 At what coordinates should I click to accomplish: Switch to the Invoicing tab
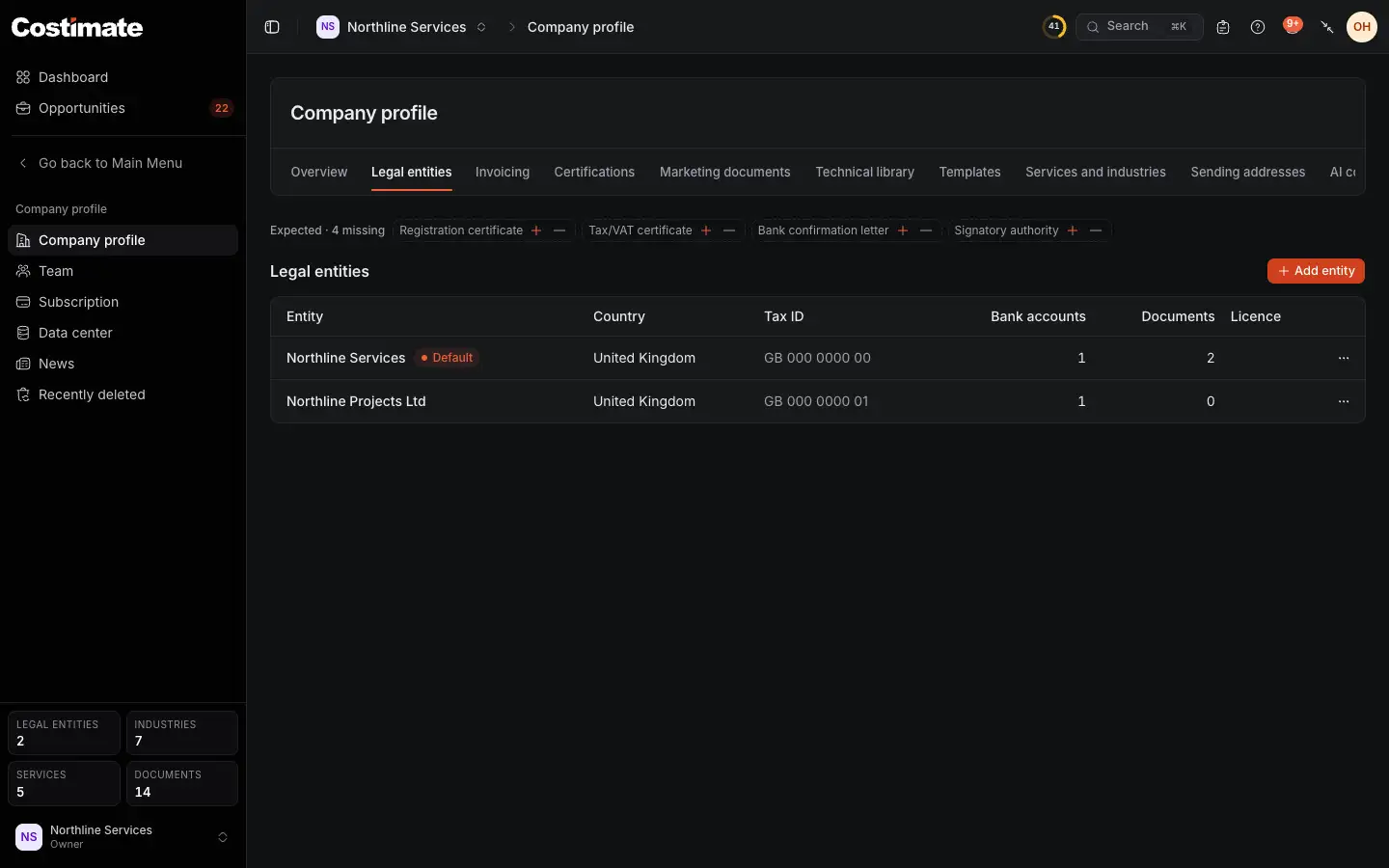tap(503, 173)
